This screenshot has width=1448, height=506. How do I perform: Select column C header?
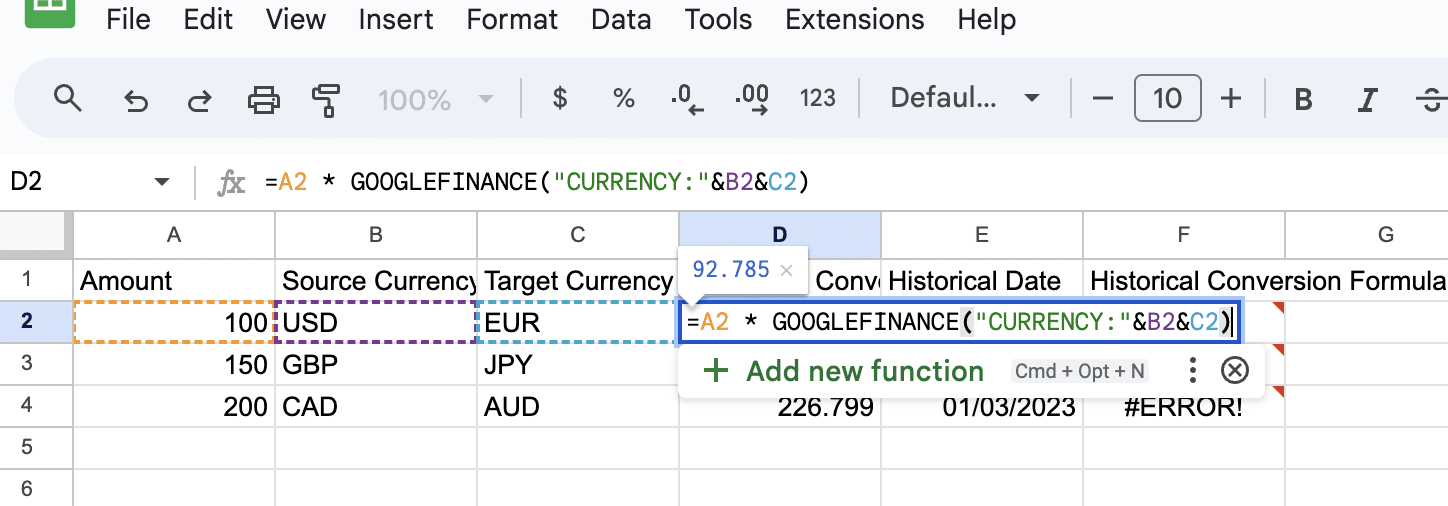coord(578,235)
